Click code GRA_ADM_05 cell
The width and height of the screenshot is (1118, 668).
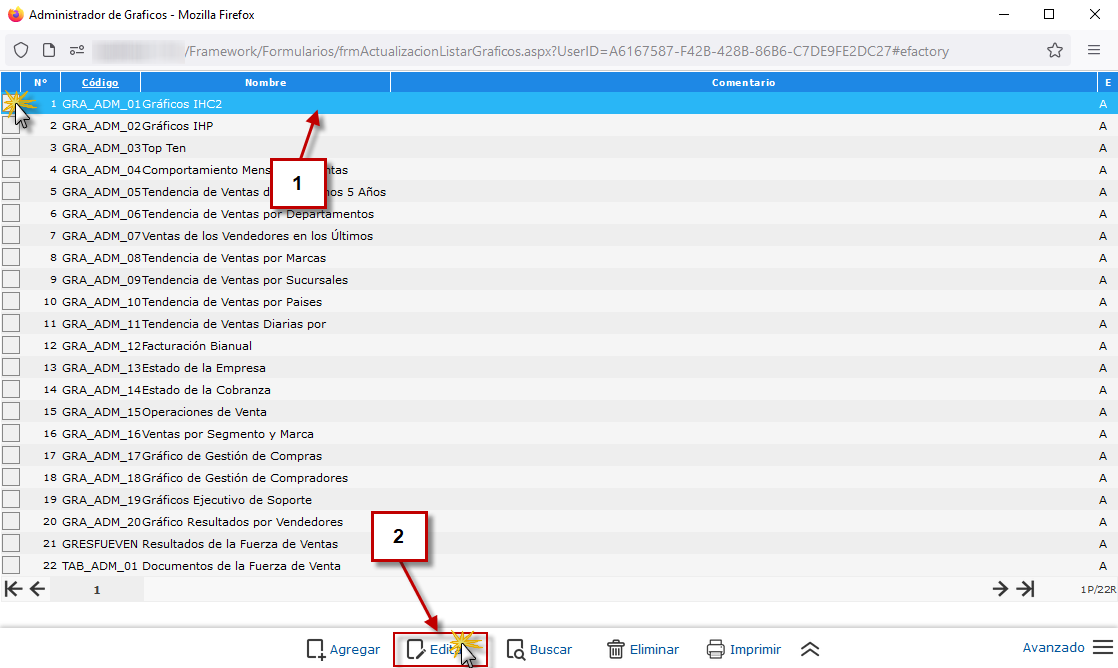(101, 192)
